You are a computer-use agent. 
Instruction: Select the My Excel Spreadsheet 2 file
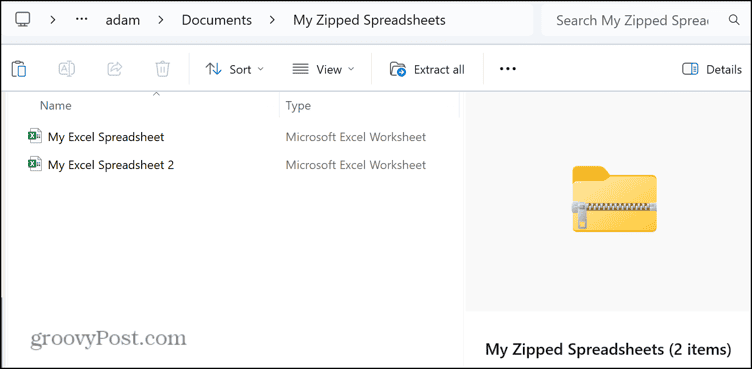101,165
